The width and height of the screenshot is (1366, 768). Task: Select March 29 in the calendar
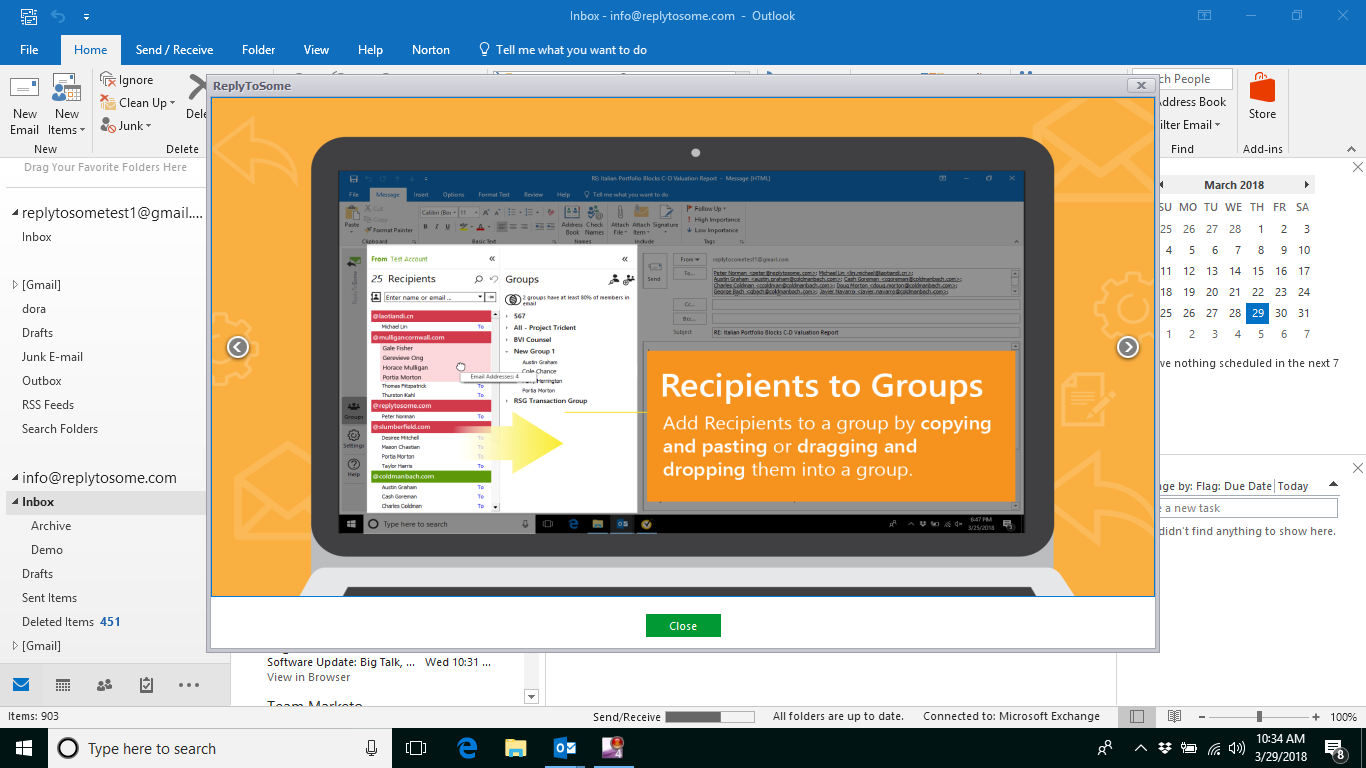tap(1257, 313)
